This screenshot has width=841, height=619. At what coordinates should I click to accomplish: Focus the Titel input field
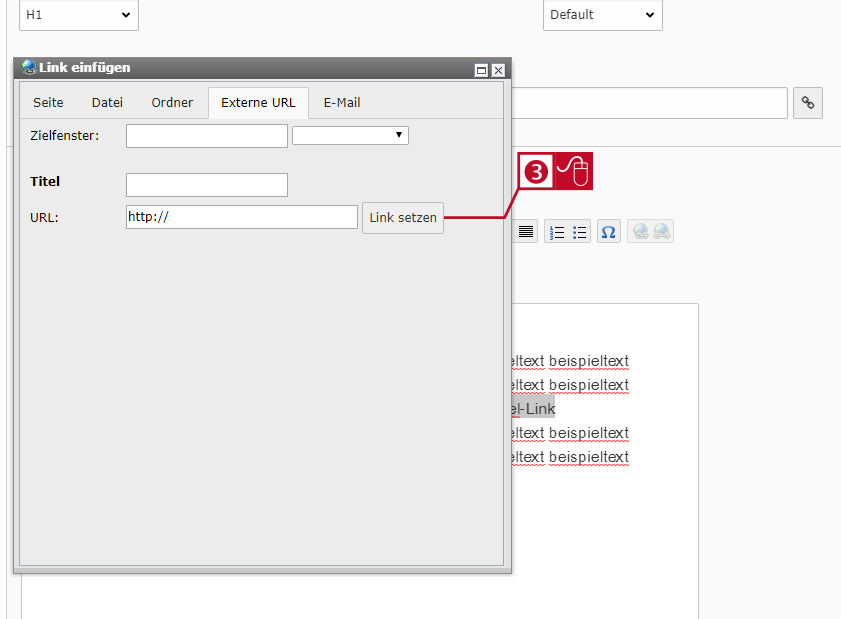pos(207,185)
